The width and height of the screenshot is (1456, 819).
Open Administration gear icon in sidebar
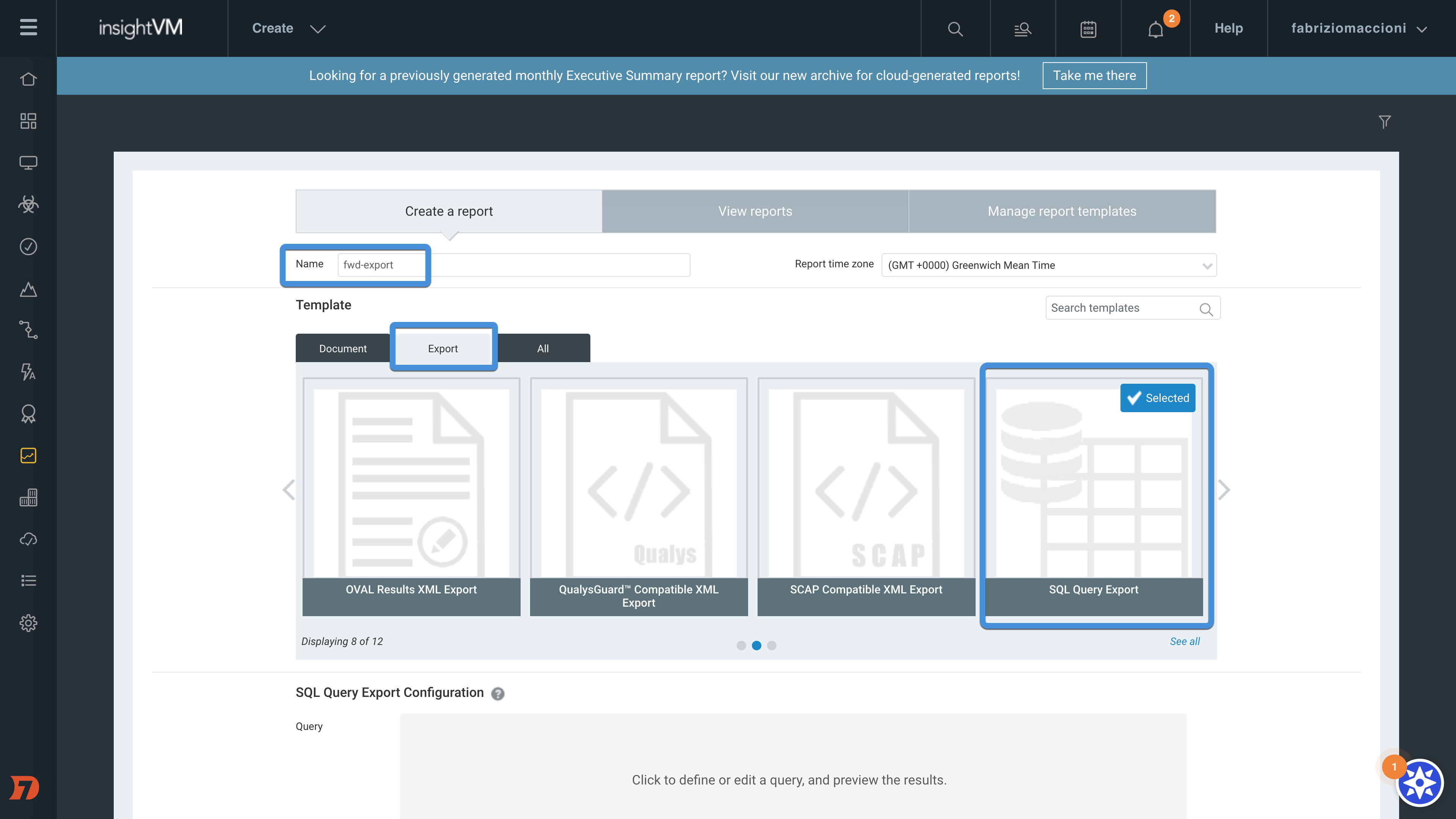(28, 623)
